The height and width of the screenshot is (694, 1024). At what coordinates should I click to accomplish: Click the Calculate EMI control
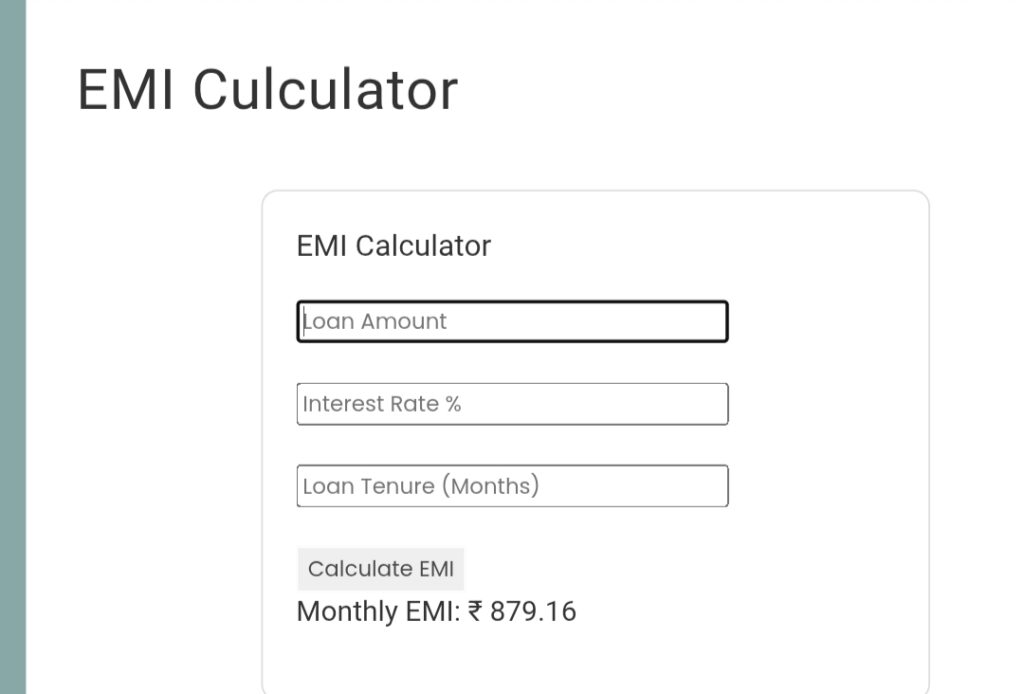(381, 568)
